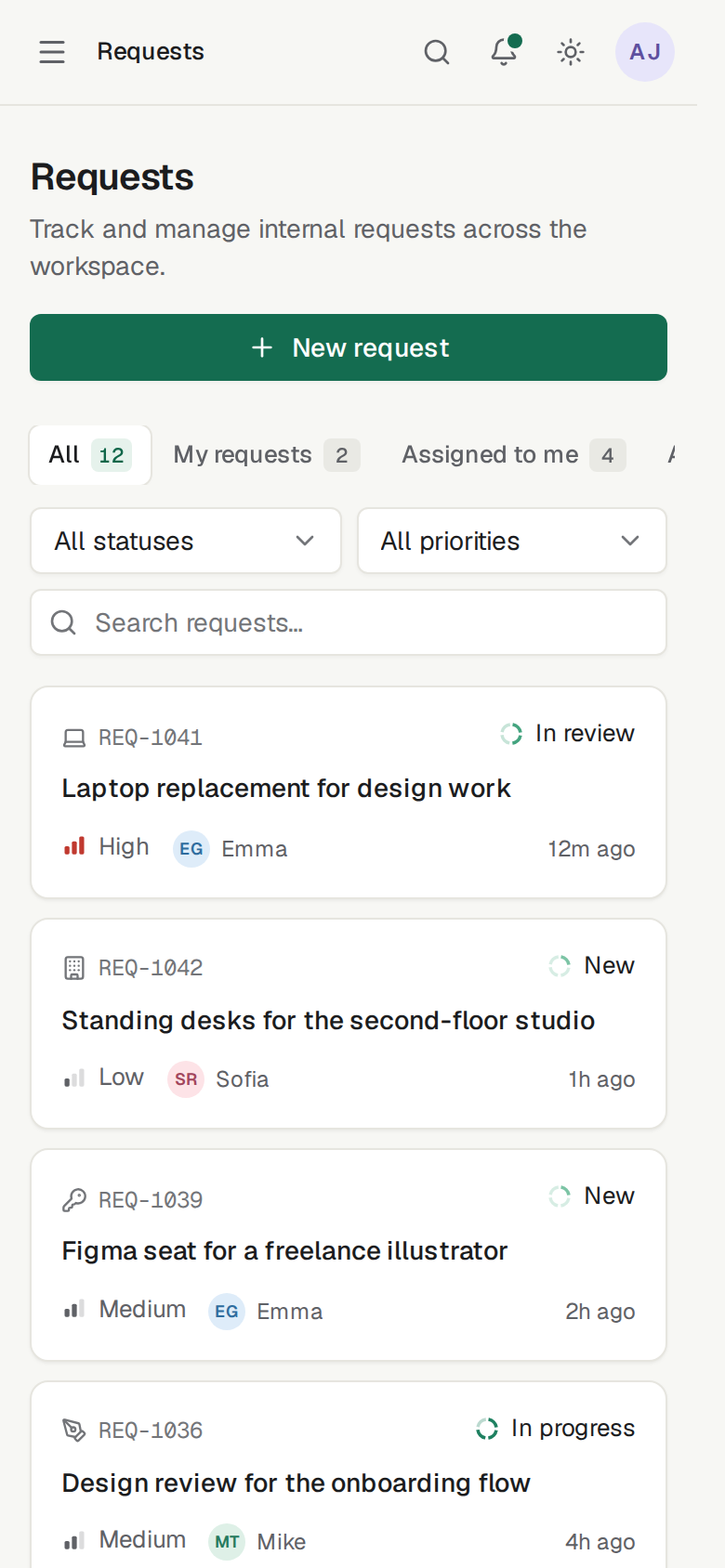Viewport: 725px width, 1568px height.
Task: Open Figma seat for a freelance illustrator
Action: click(284, 1251)
